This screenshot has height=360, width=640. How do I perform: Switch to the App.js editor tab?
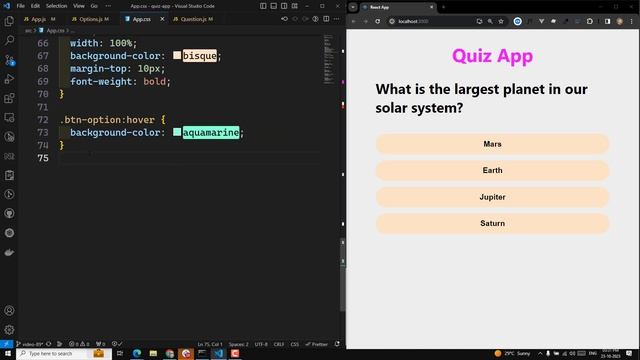pos(39,19)
